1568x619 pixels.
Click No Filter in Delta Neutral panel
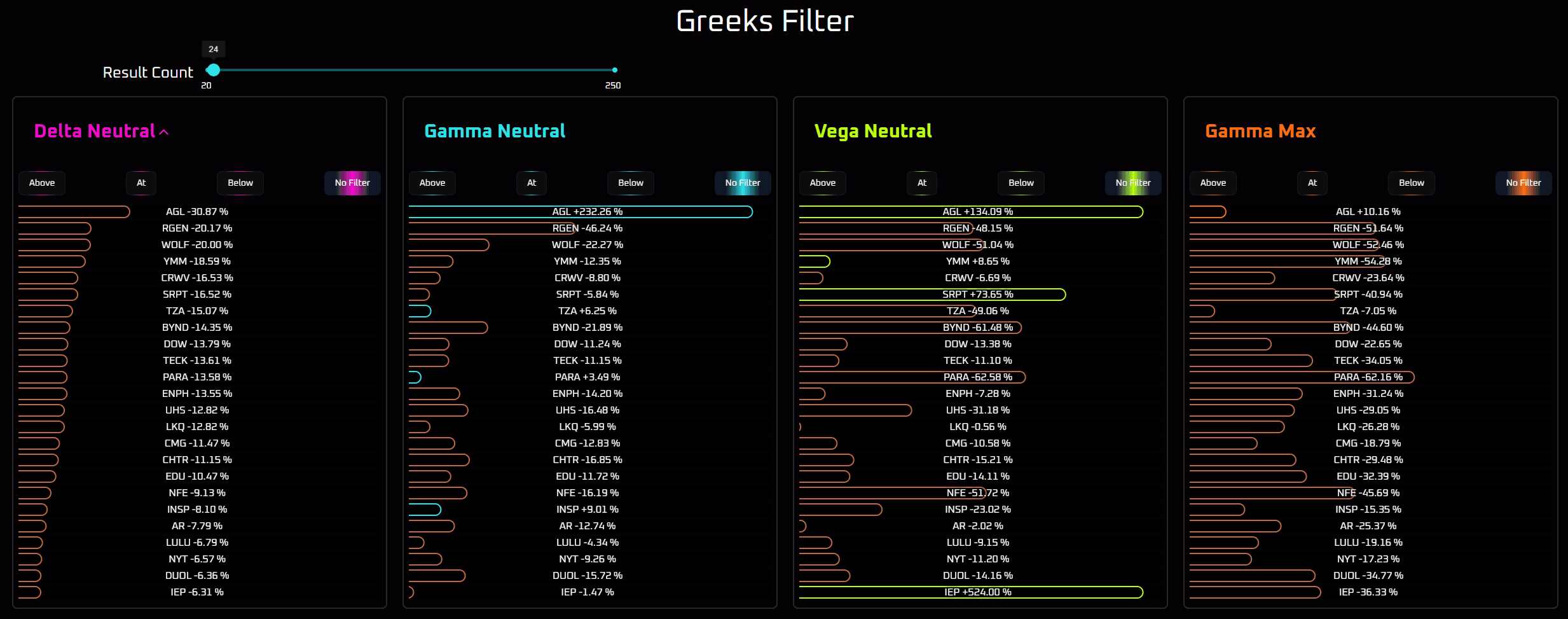[x=352, y=183]
